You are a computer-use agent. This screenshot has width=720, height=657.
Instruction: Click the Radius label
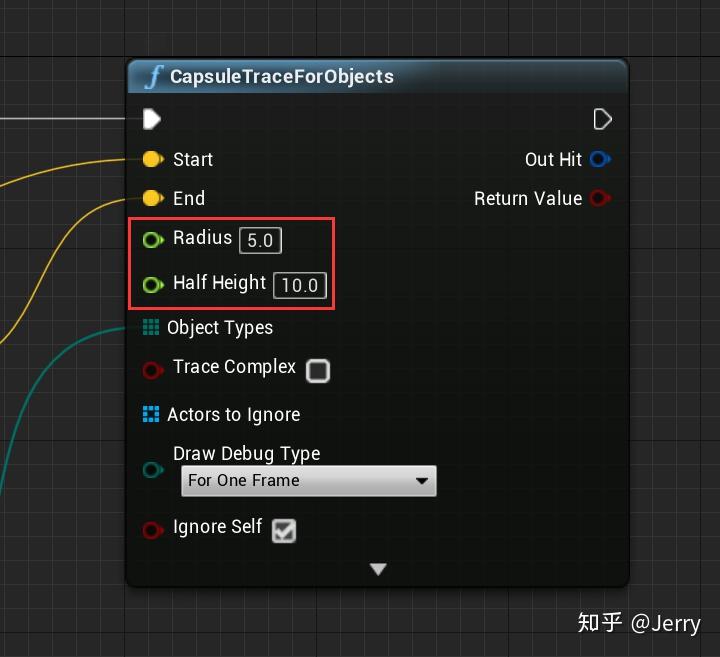click(202, 237)
